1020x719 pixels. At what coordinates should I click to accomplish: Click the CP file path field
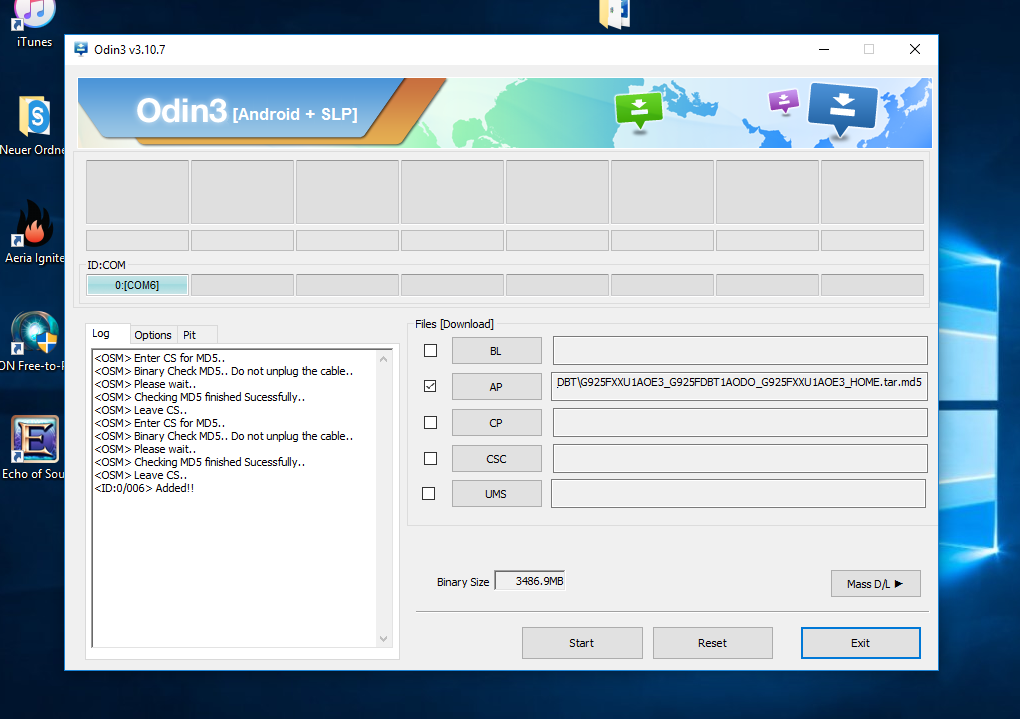coord(740,423)
